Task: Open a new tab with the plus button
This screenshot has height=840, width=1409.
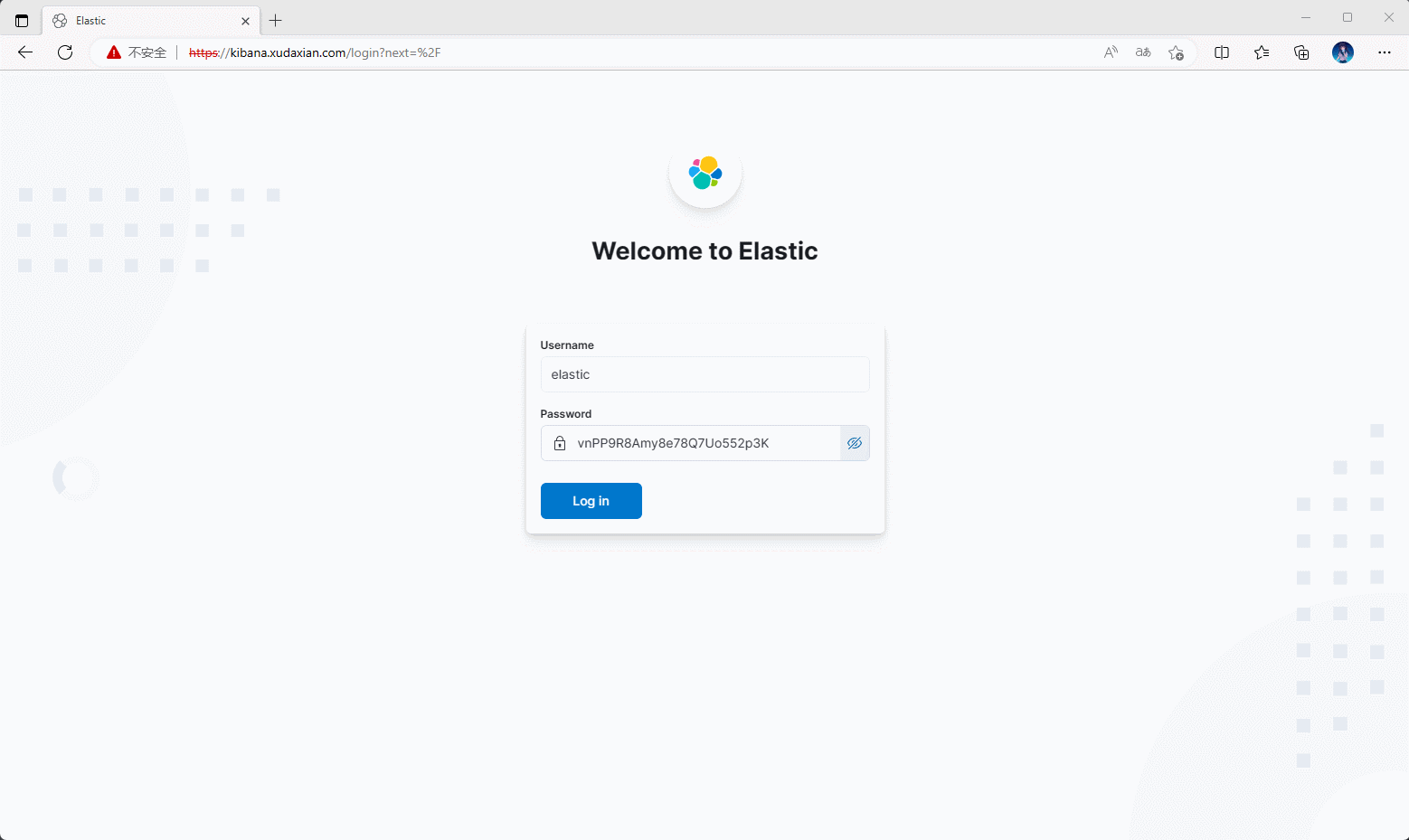Action: pos(276,20)
